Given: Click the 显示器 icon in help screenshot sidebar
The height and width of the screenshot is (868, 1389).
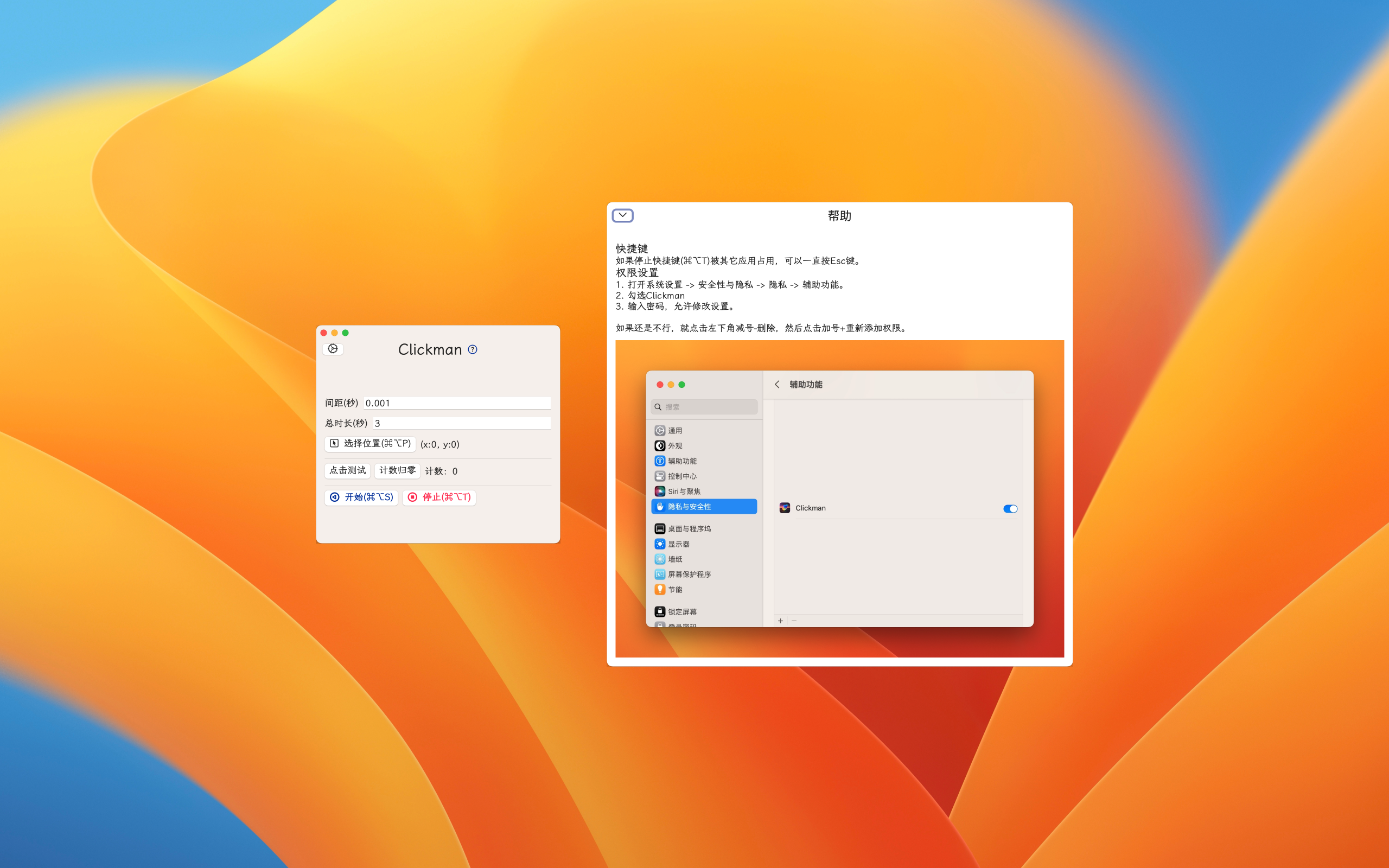Looking at the screenshot, I should [660, 544].
